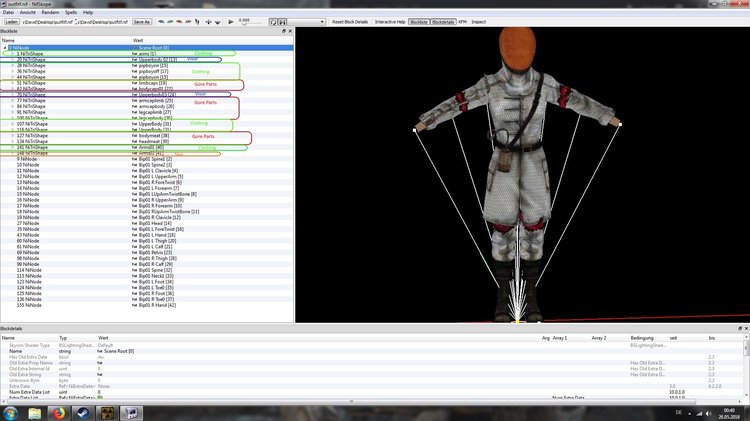Click the walk/figure view icon
The image size is (750, 421).
point(197,22)
